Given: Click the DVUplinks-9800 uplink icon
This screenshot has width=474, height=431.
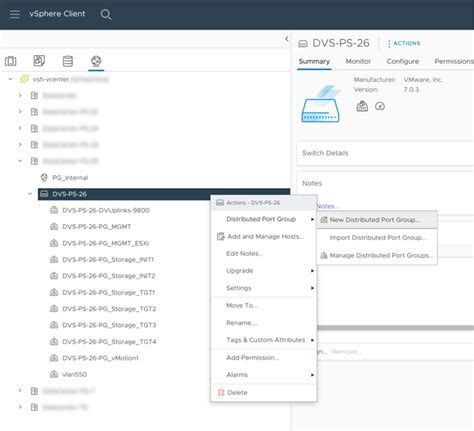Looking at the screenshot, I should [54, 210].
